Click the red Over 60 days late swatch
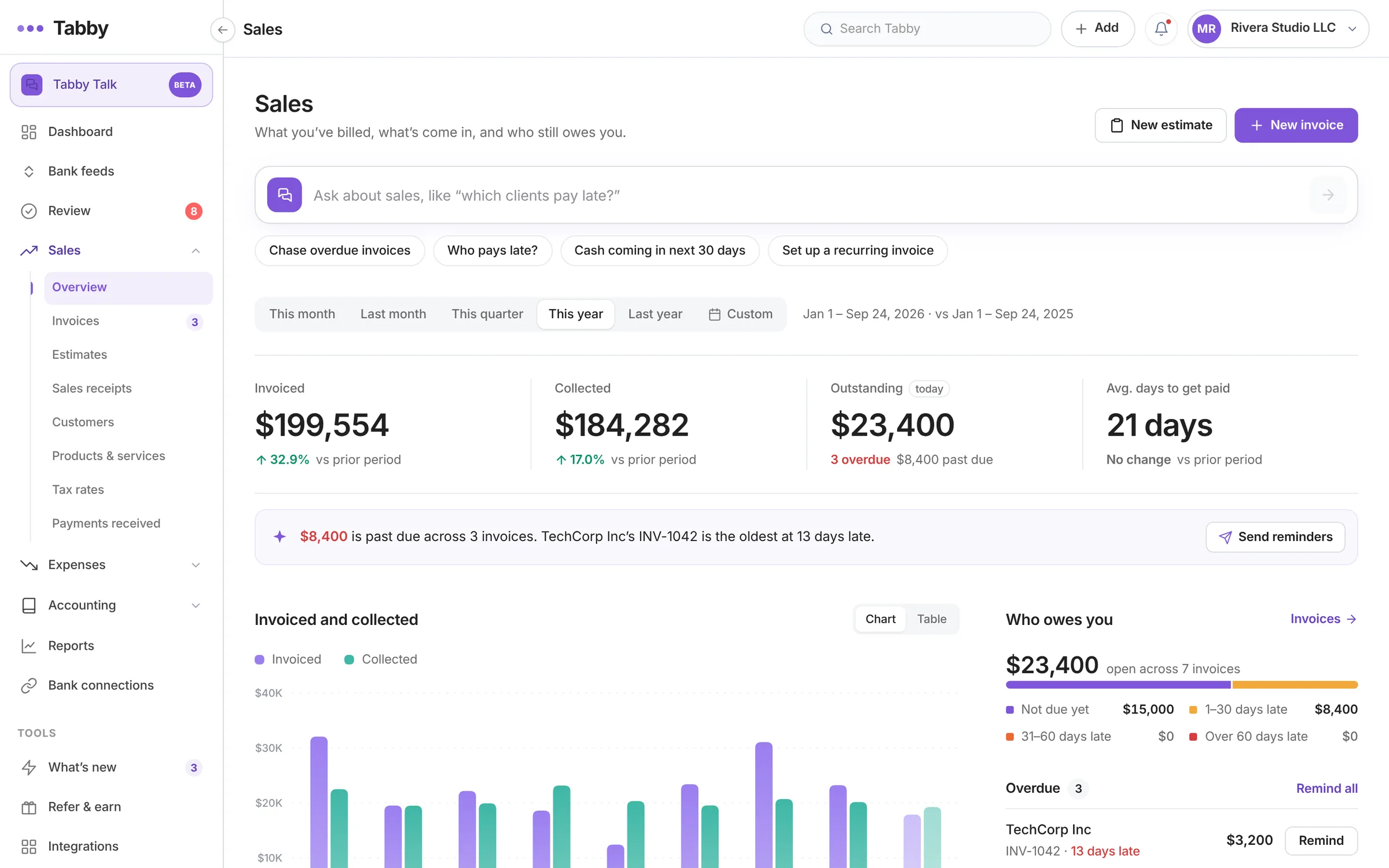Image resolution: width=1389 pixels, height=868 pixels. click(x=1193, y=737)
